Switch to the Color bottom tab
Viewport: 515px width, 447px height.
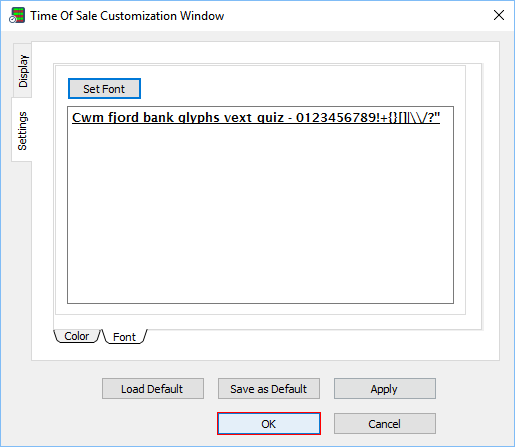click(x=77, y=336)
